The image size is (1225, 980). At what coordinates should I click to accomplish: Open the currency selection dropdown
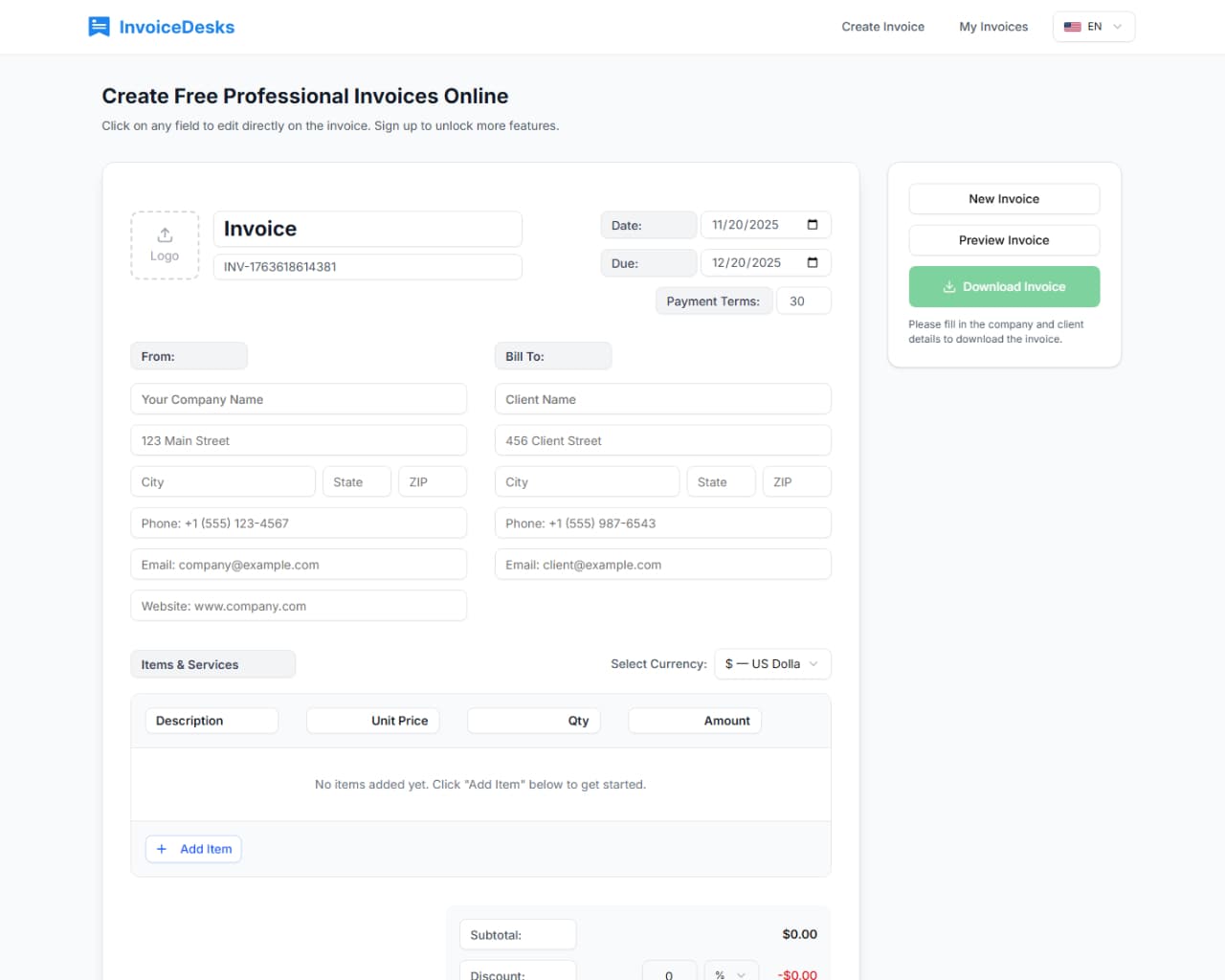[771, 663]
